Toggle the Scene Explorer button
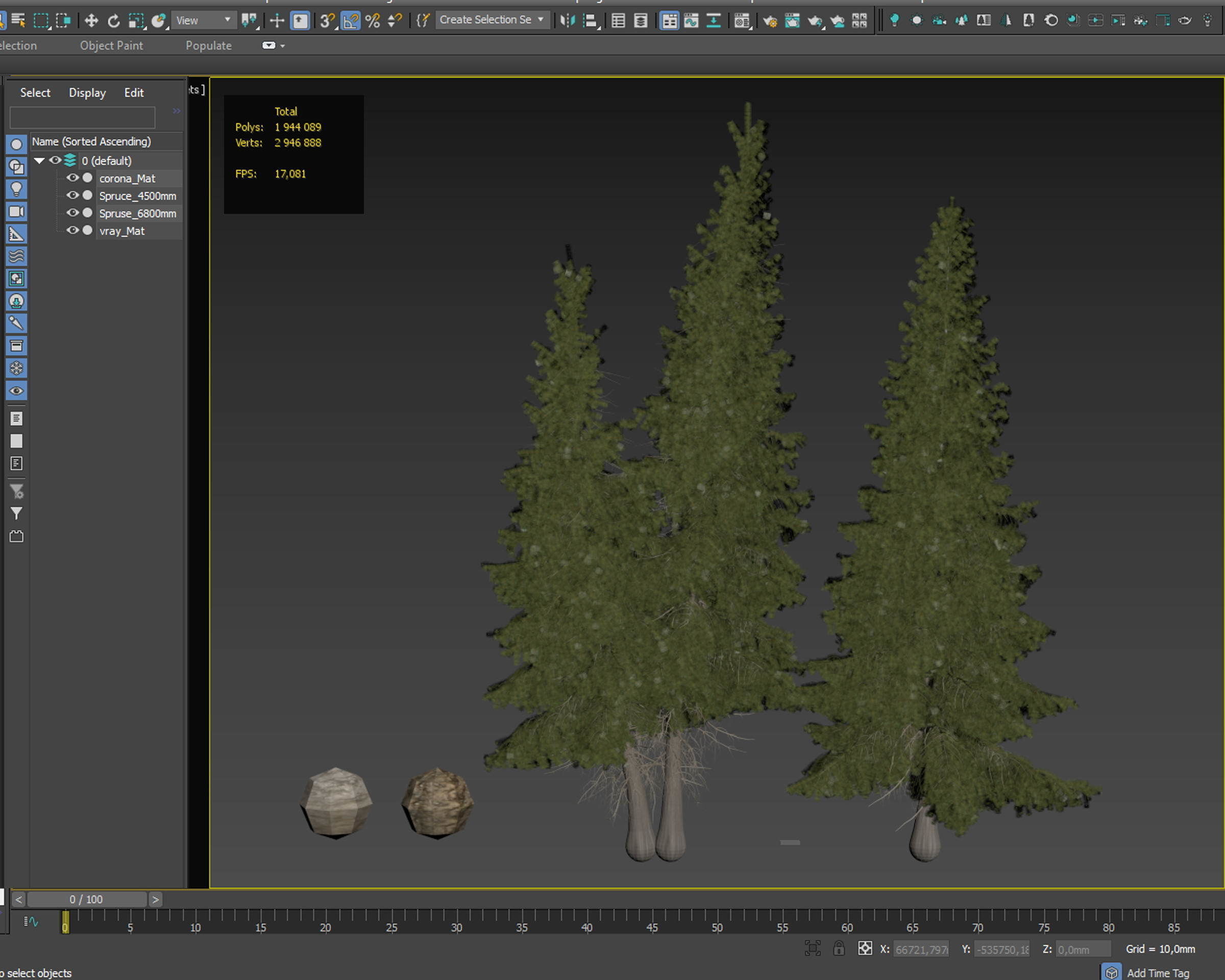 [618, 20]
